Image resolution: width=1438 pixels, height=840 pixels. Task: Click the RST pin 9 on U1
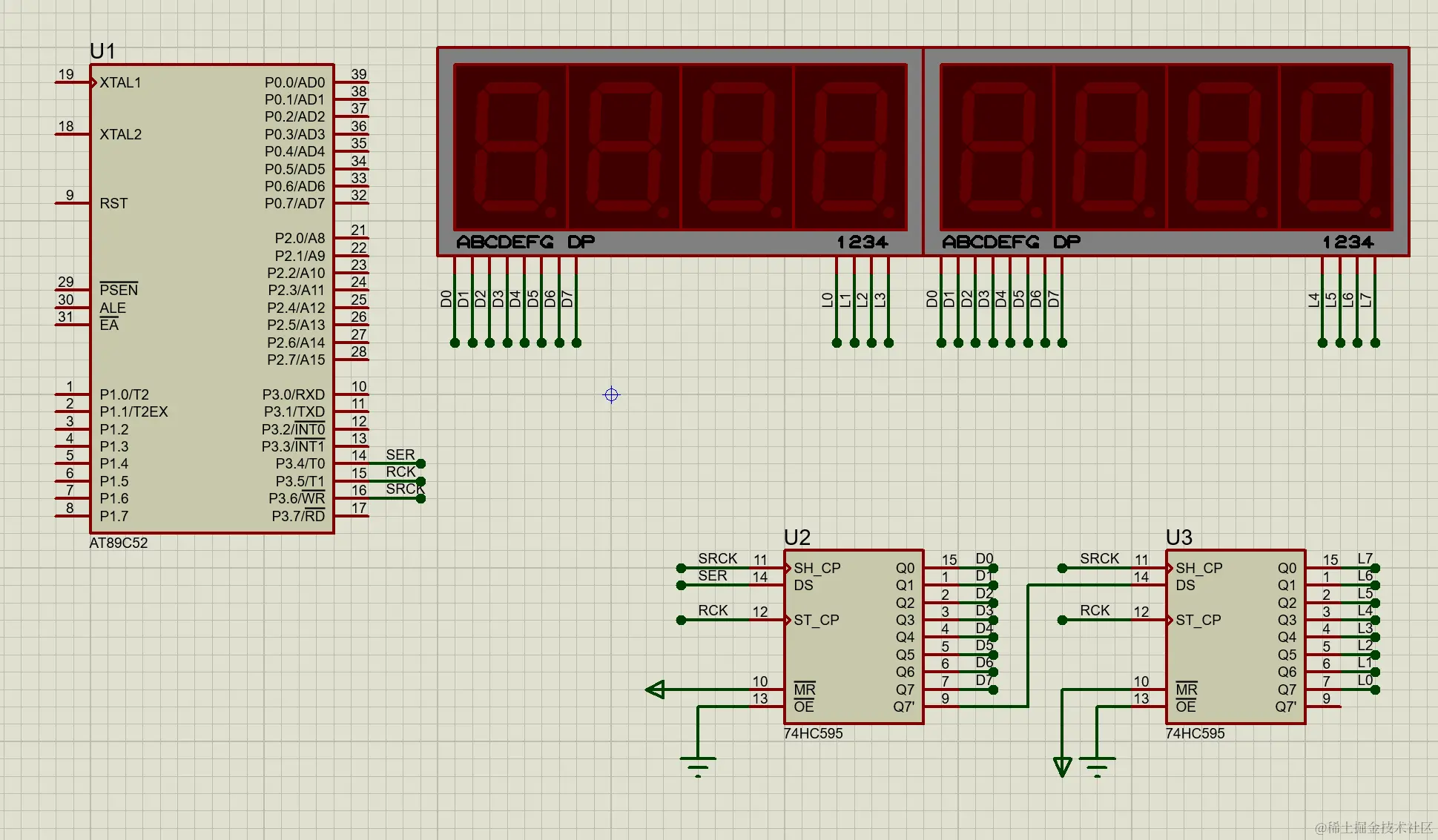(x=73, y=203)
